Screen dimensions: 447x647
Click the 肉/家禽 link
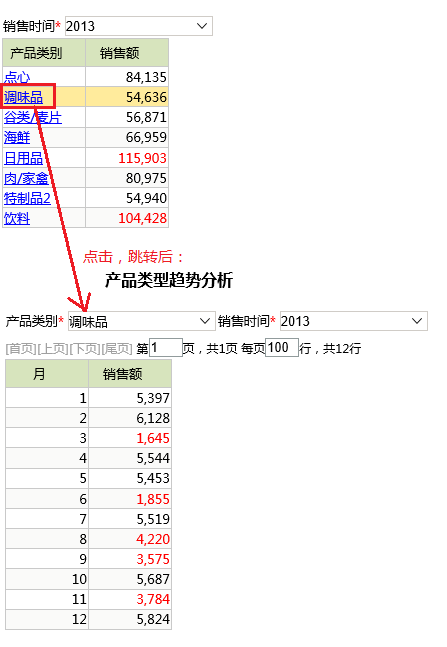pyautogui.click(x=26, y=178)
